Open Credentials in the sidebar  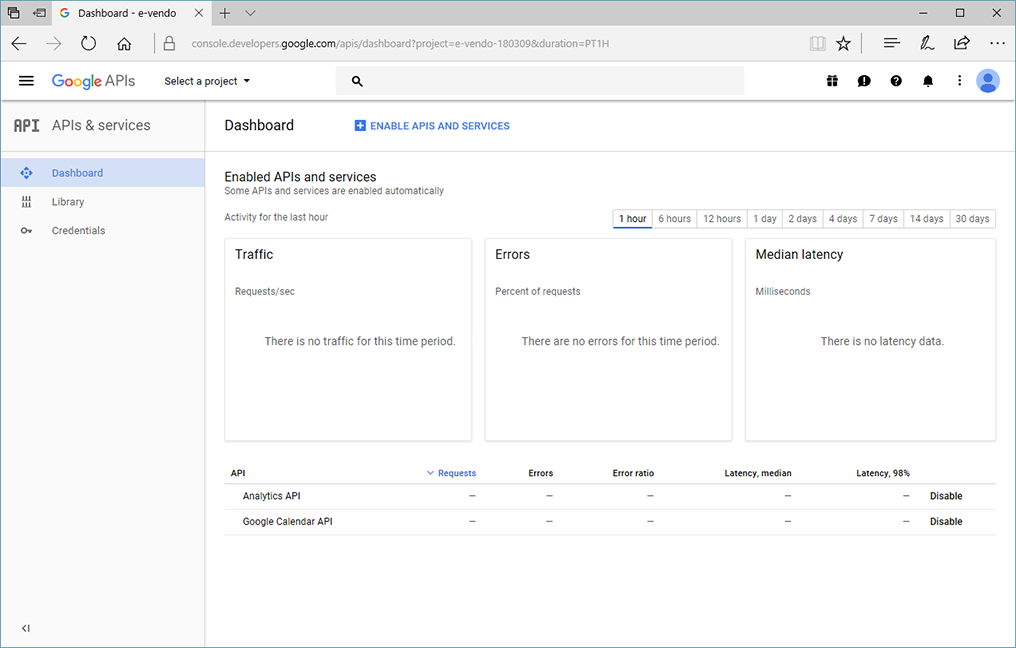[x=102, y=231]
